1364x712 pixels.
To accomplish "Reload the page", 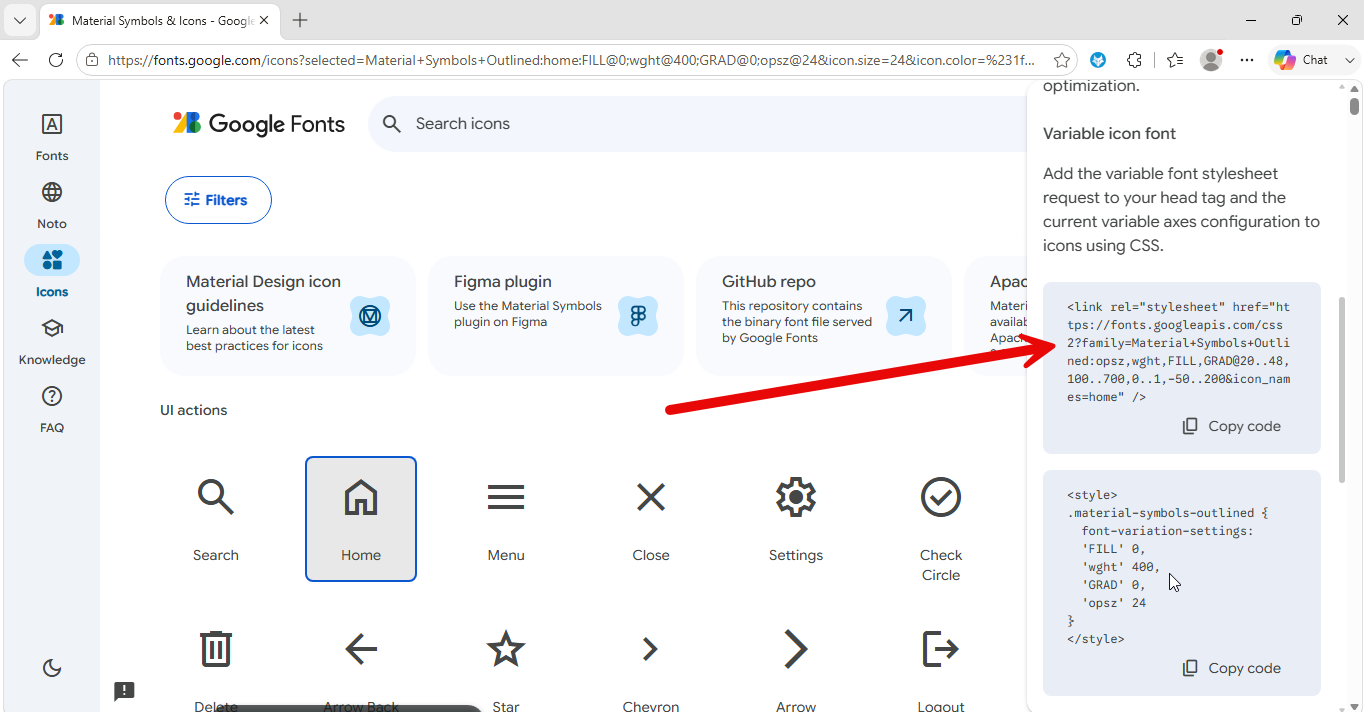I will [x=56, y=60].
